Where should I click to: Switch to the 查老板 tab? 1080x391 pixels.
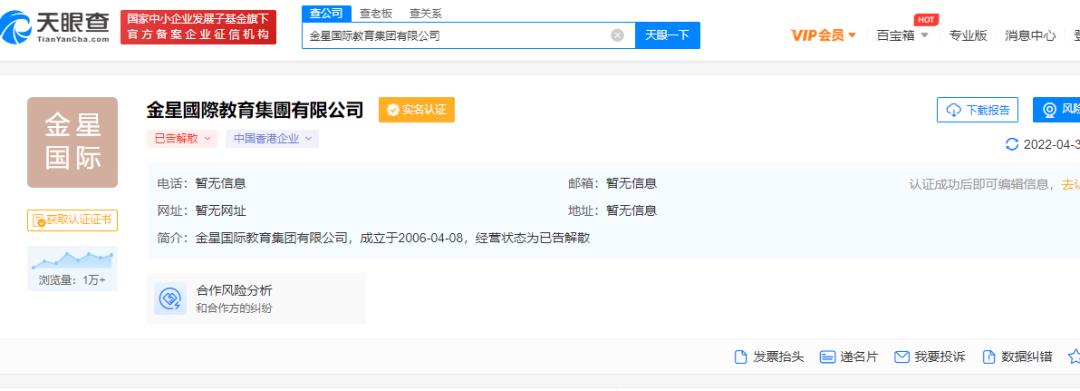(x=375, y=13)
